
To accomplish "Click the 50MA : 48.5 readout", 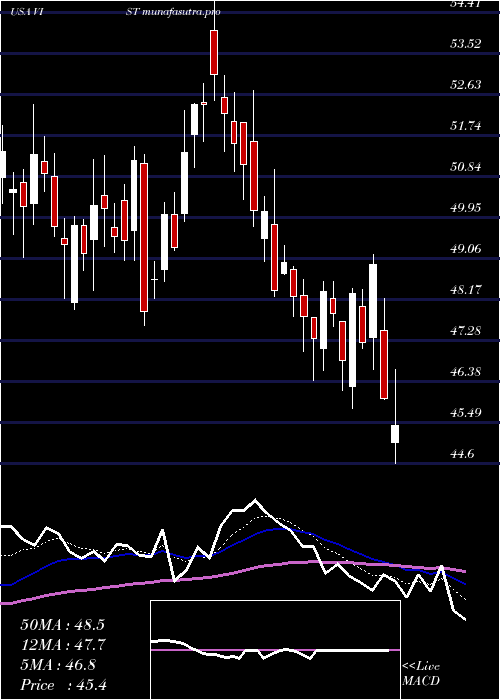I will pos(62,625).
